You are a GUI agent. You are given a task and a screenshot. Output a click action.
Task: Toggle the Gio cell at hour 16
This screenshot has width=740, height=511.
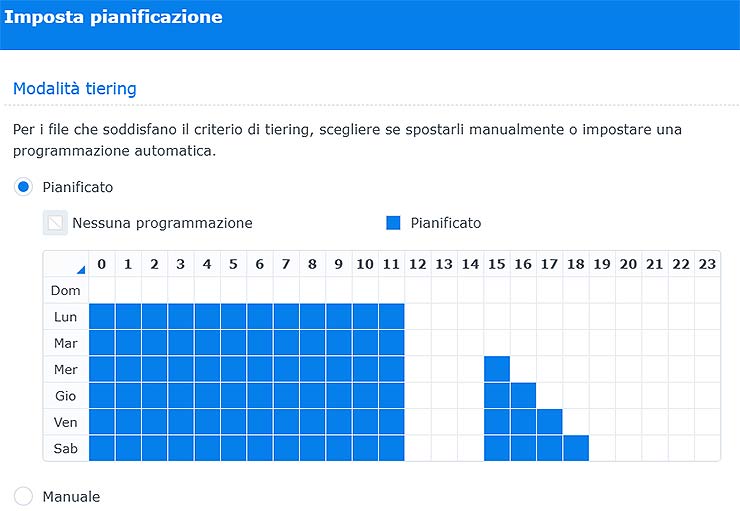tap(523, 396)
